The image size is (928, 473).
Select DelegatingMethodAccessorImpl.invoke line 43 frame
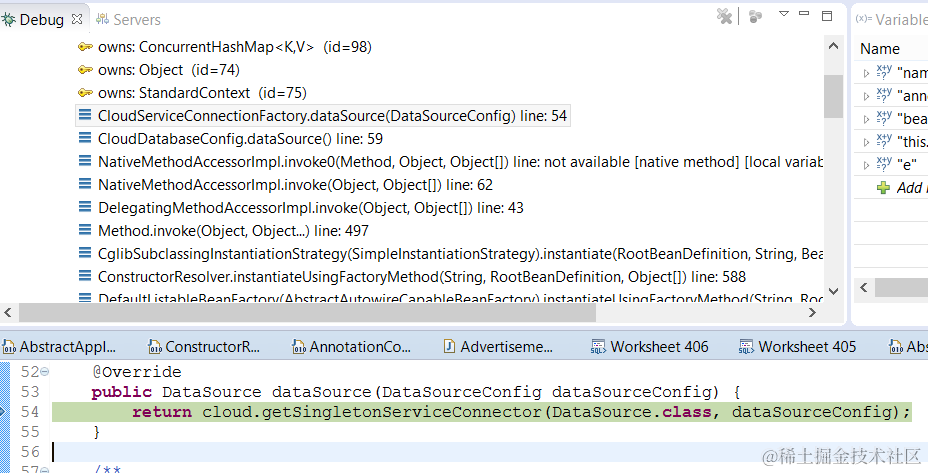coord(301,208)
